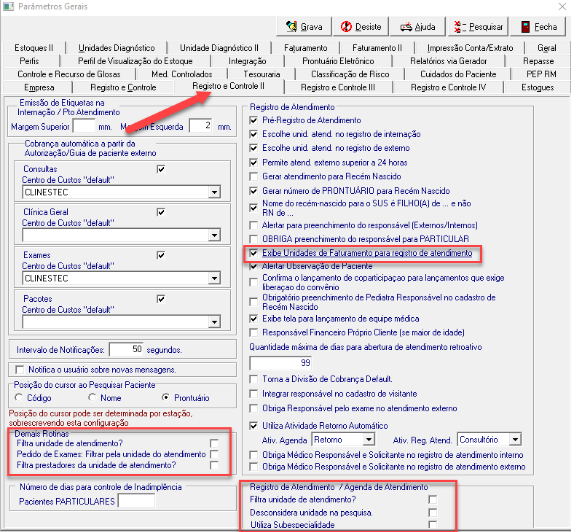
Task: Open the Ativ. Reg. Atend. Consultório dropdown
Action: click(x=515, y=440)
